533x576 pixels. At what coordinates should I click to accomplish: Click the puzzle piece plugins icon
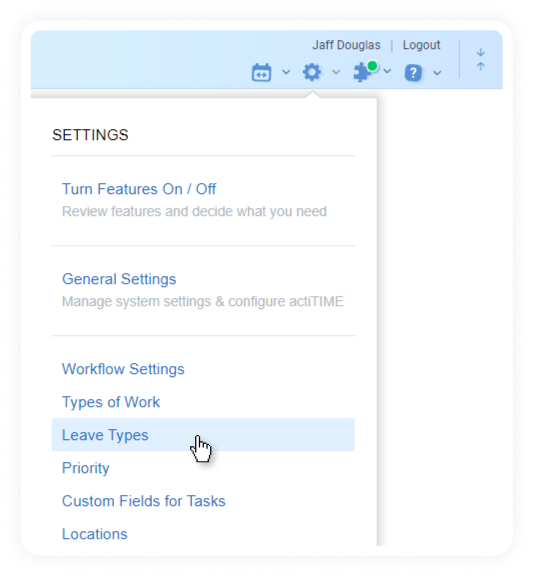(363, 72)
